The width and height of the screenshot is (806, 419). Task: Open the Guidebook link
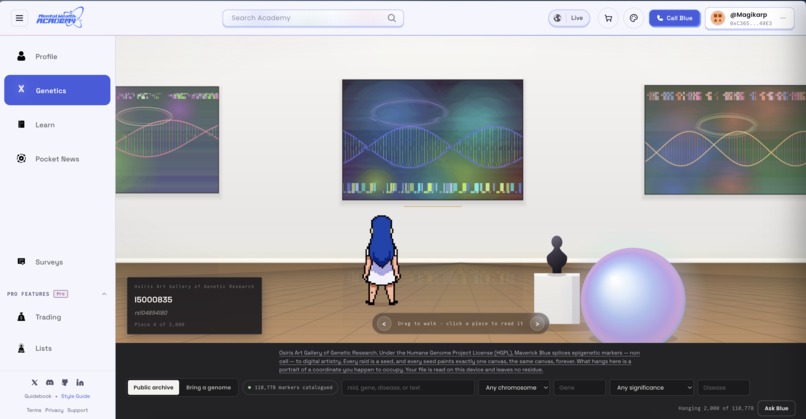[x=38, y=396]
